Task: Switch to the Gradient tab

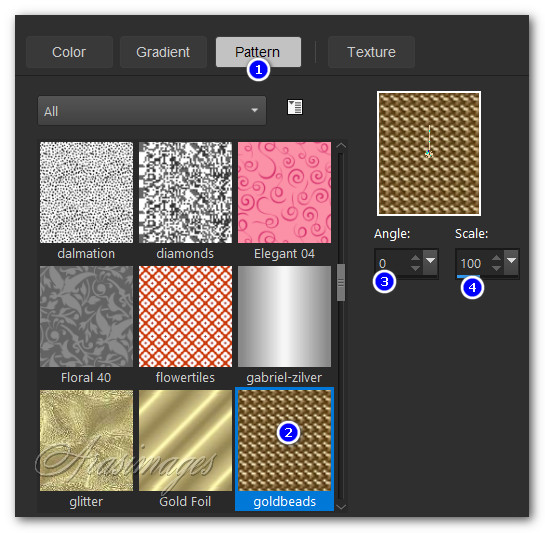Action: (x=163, y=52)
